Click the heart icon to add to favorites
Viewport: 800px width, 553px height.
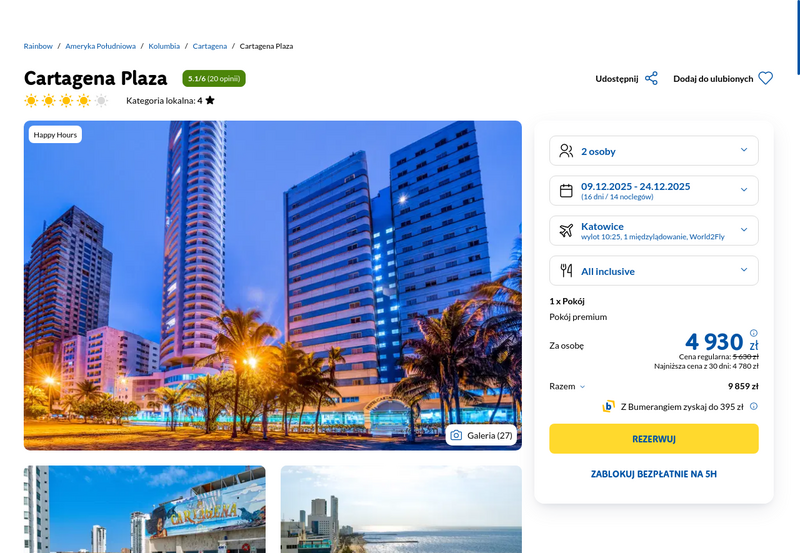(765, 79)
